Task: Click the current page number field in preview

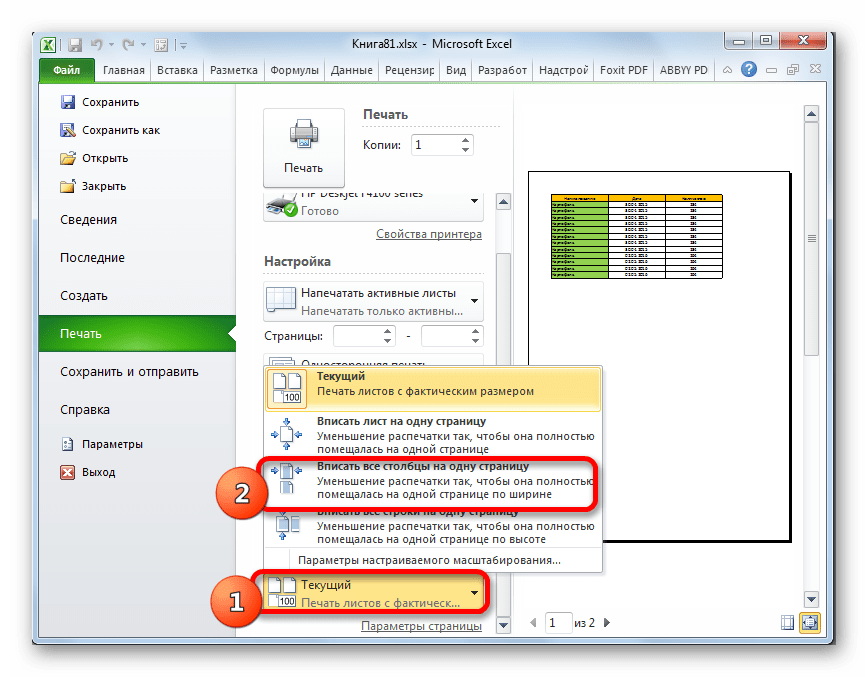Action: click(558, 623)
